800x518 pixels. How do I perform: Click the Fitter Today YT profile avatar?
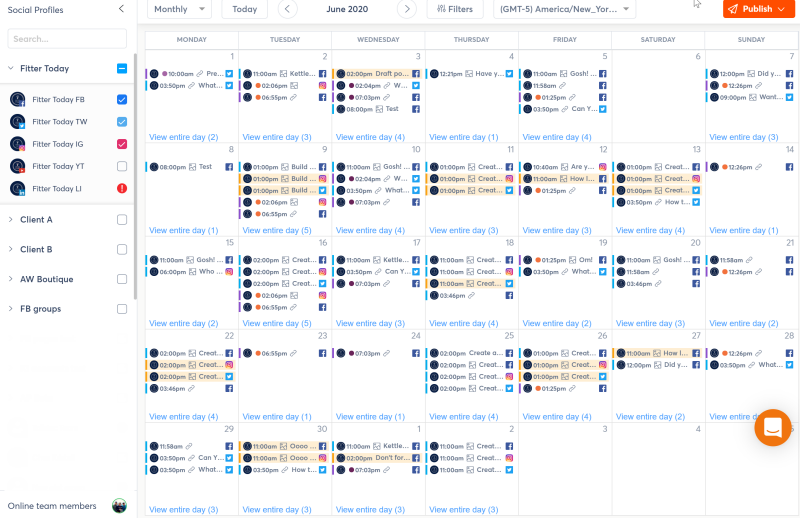point(18,166)
